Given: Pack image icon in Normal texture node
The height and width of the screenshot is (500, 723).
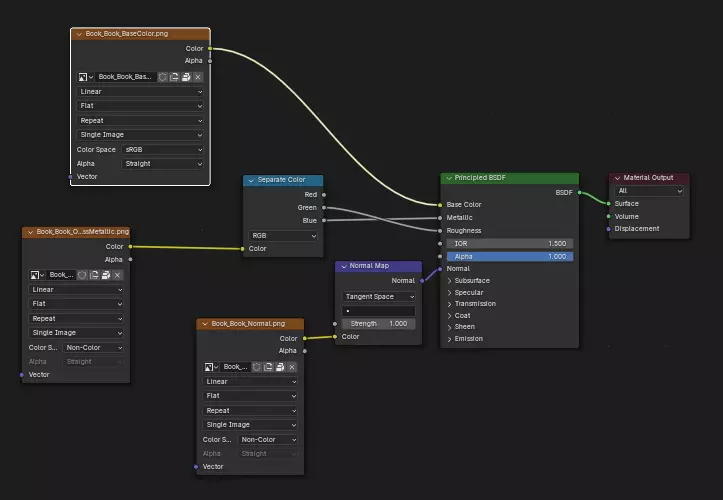Looking at the screenshot, I should (x=280, y=367).
